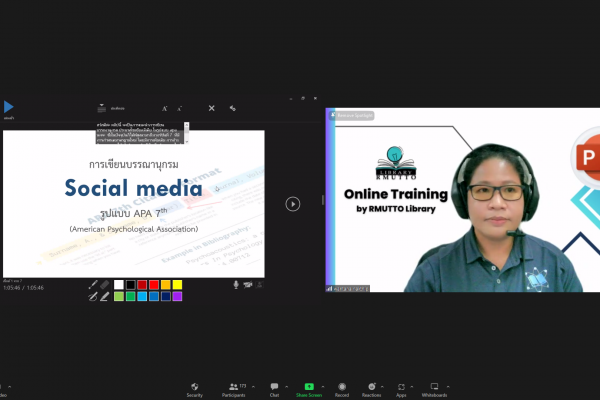The height and width of the screenshot is (400, 600).
Task: Restore the recording window size
Action: (303, 98)
